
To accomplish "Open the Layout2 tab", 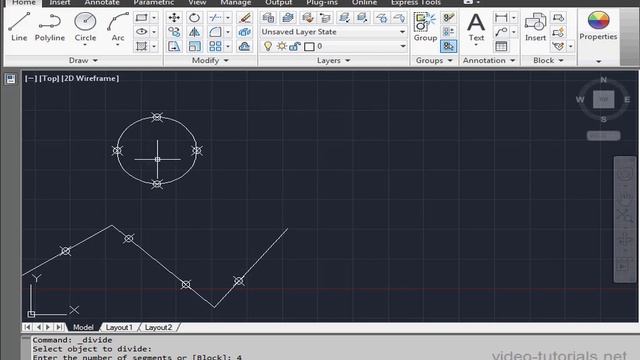I will [158, 327].
